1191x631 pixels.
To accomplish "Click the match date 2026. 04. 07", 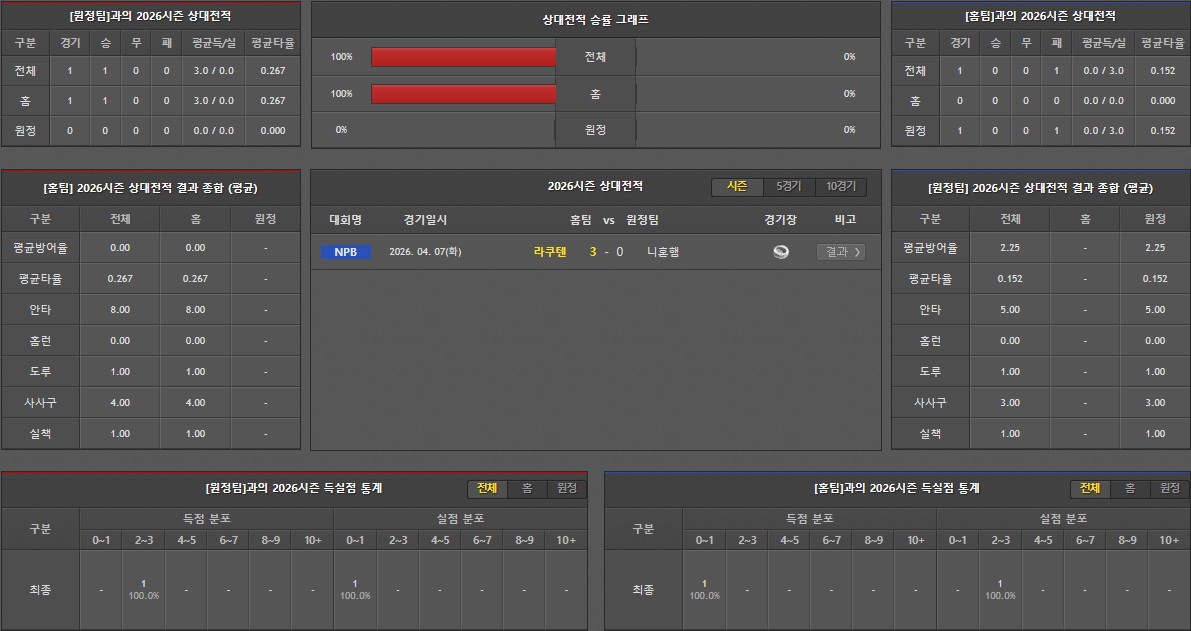I will [x=423, y=252].
